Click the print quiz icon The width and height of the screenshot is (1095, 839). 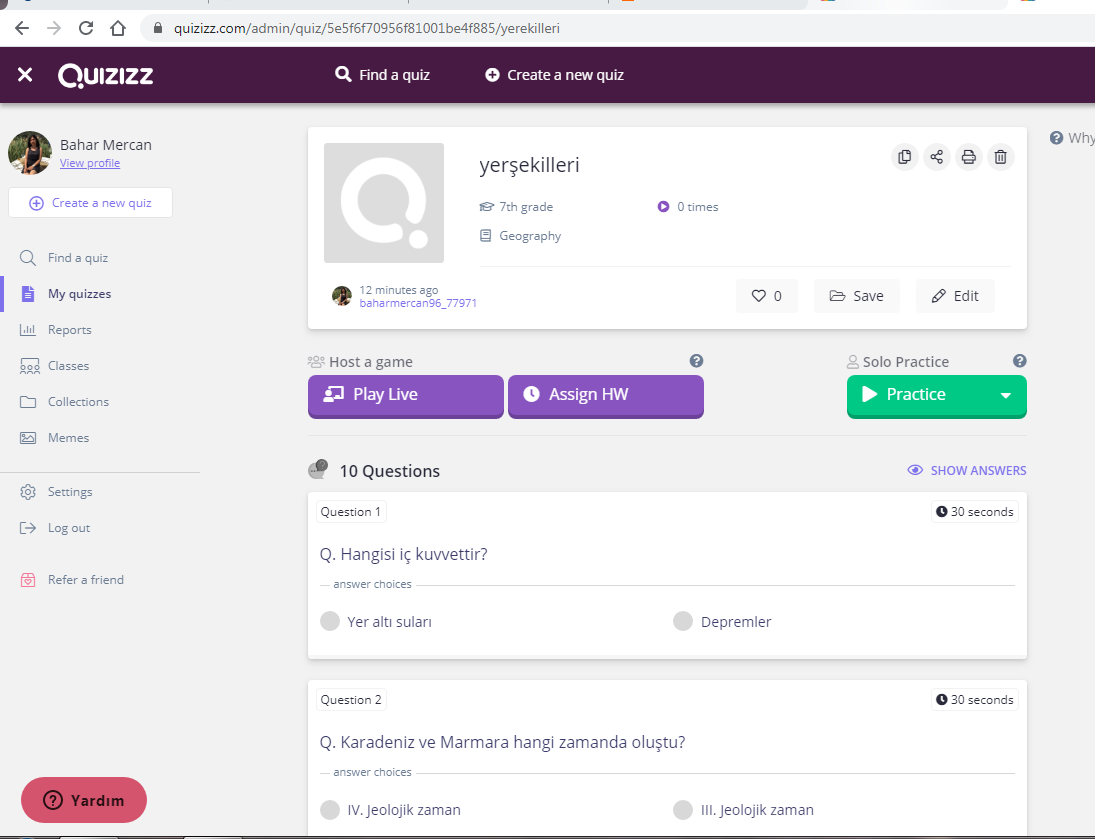coord(968,157)
